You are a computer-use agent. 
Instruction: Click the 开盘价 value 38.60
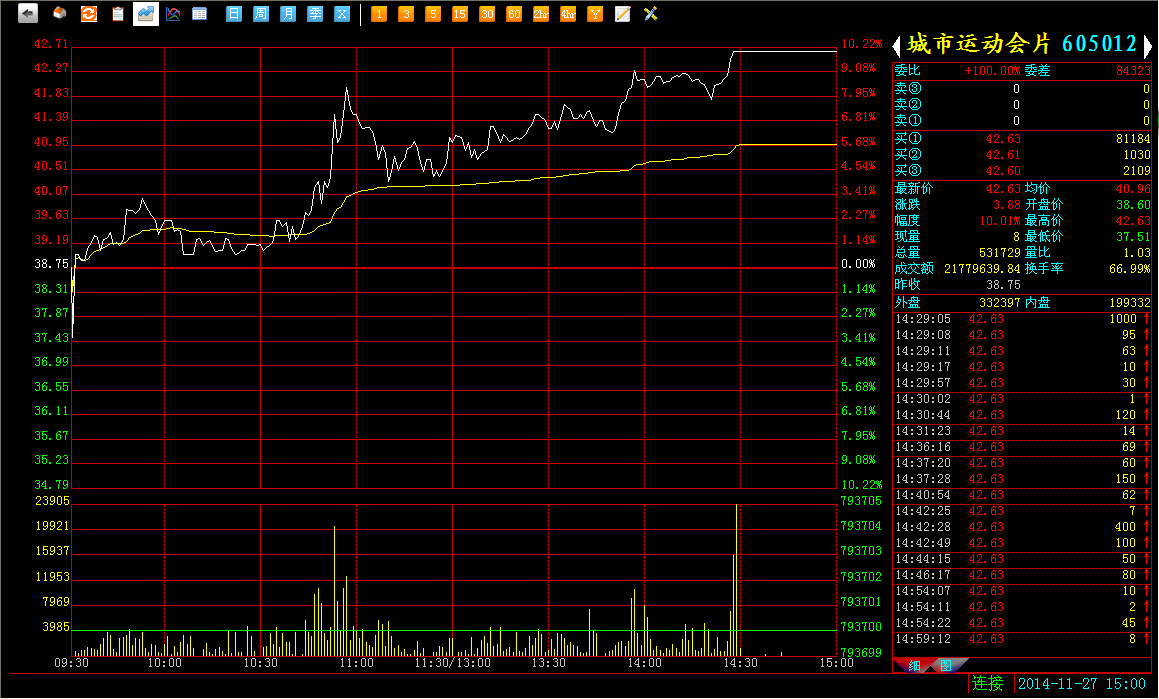coord(1133,205)
